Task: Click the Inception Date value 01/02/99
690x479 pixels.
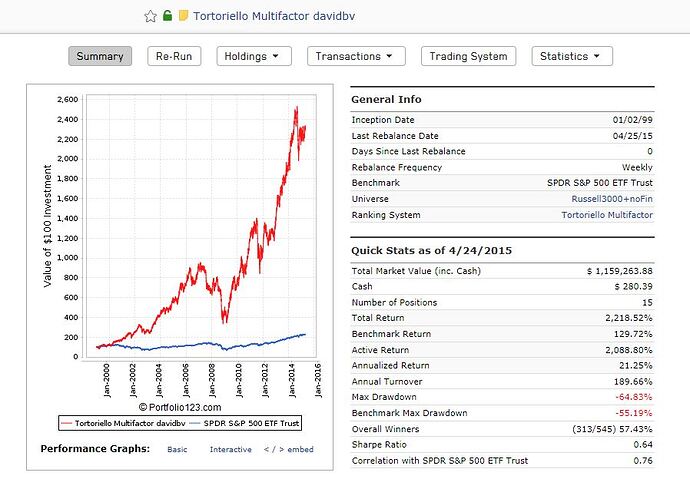Action: (632, 120)
